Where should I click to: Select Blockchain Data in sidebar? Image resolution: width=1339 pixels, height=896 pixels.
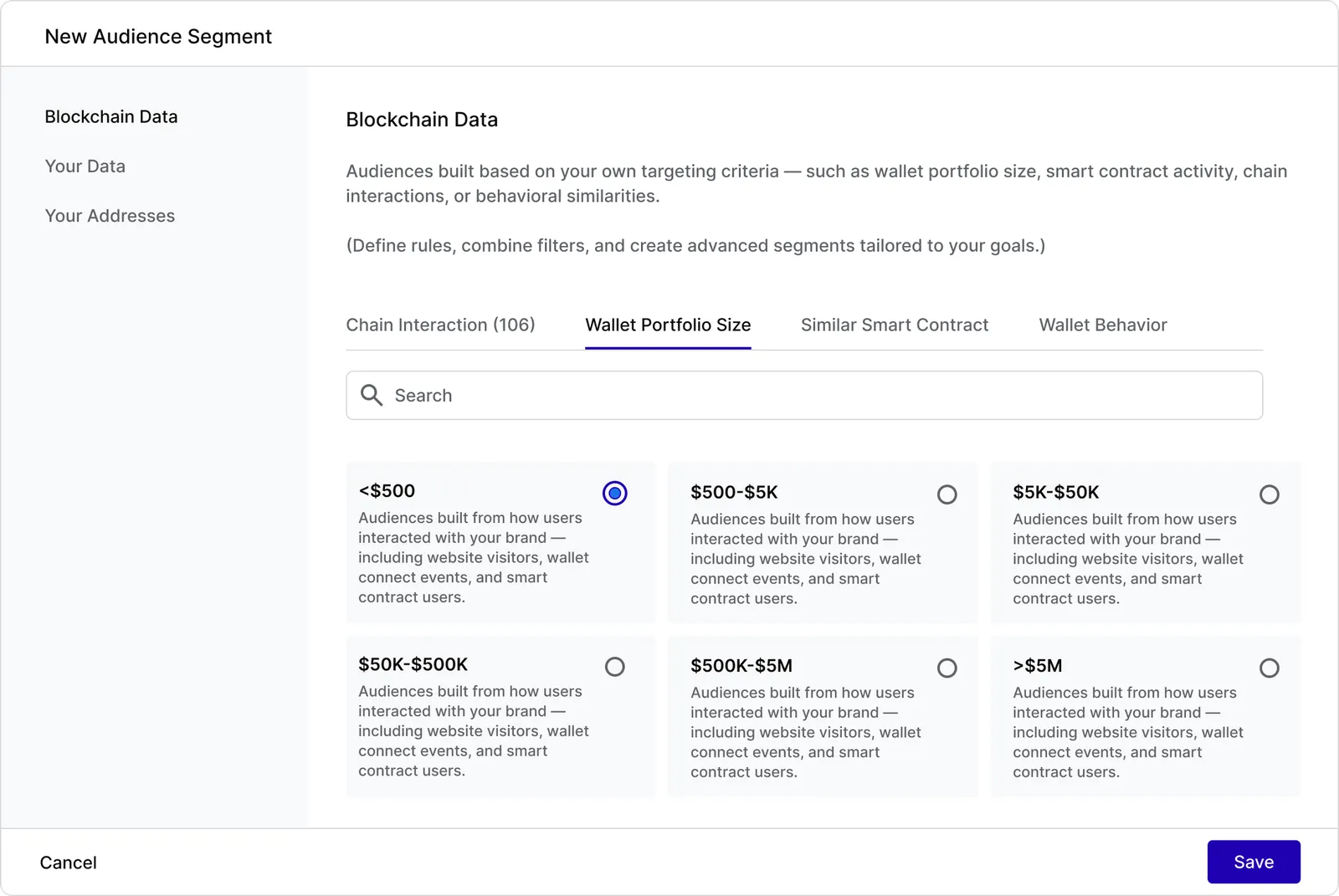pos(111,116)
